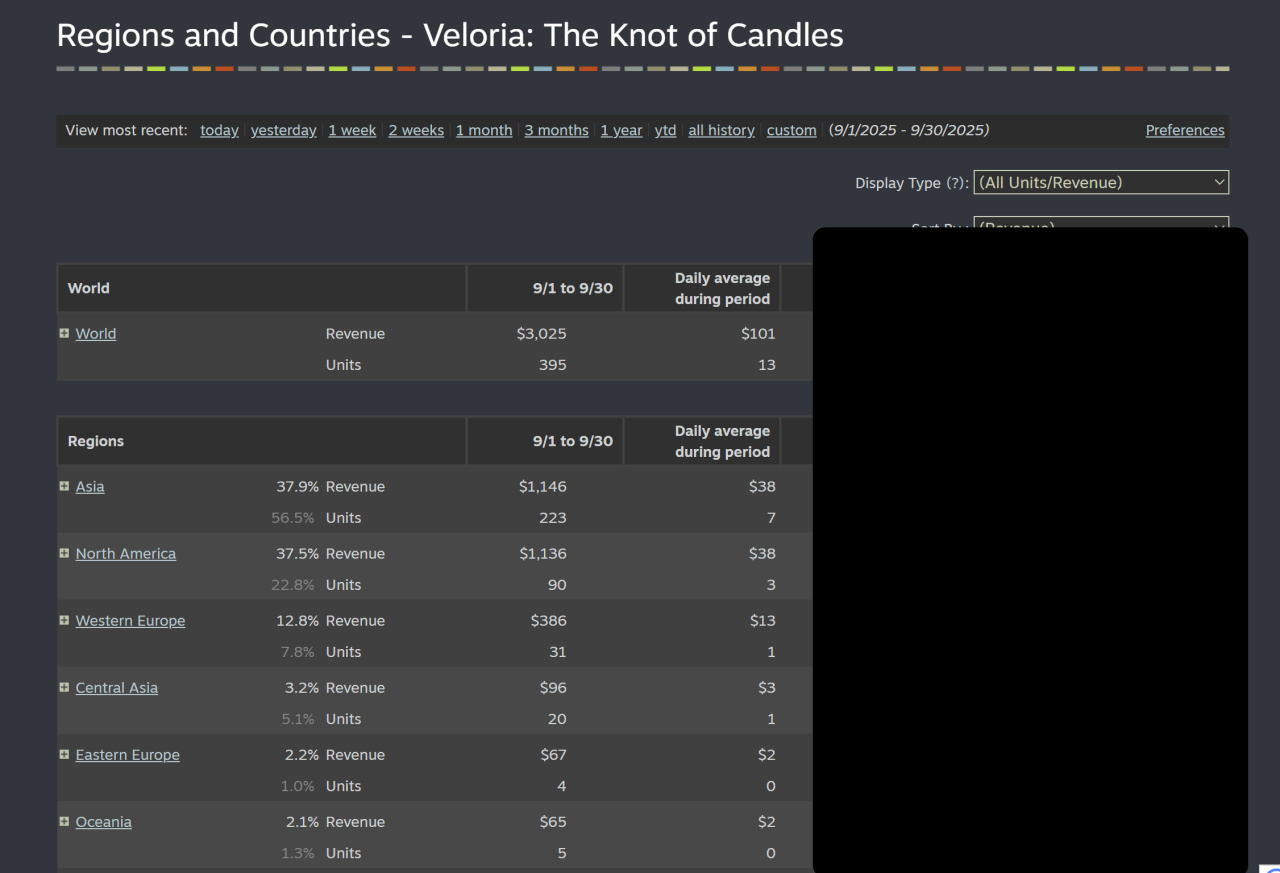Expand Central Asia plus icon
The width and height of the screenshot is (1280, 873).
click(64, 688)
